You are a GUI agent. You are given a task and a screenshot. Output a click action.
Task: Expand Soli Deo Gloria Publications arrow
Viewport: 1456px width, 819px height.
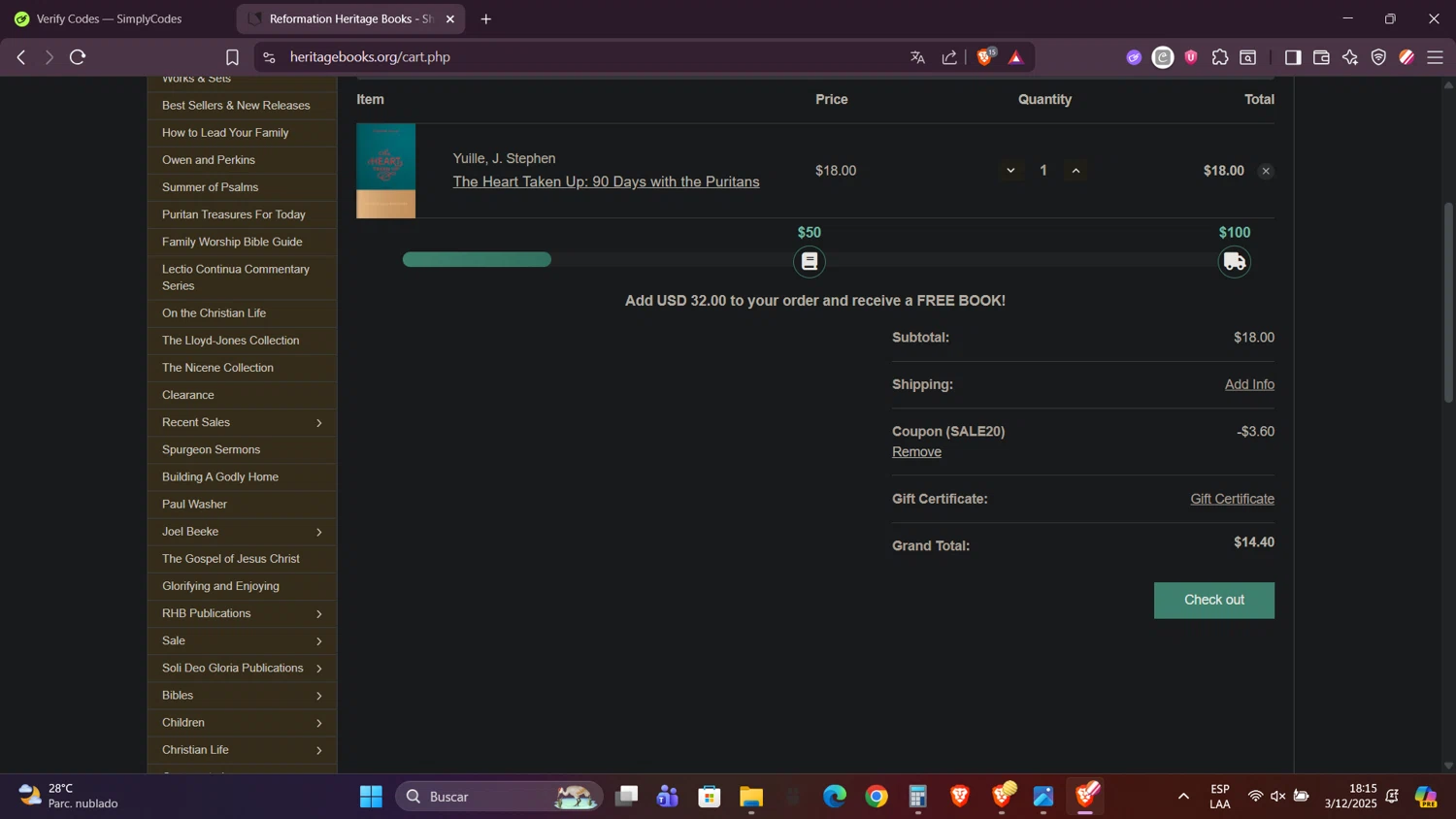tap(319, 669)
